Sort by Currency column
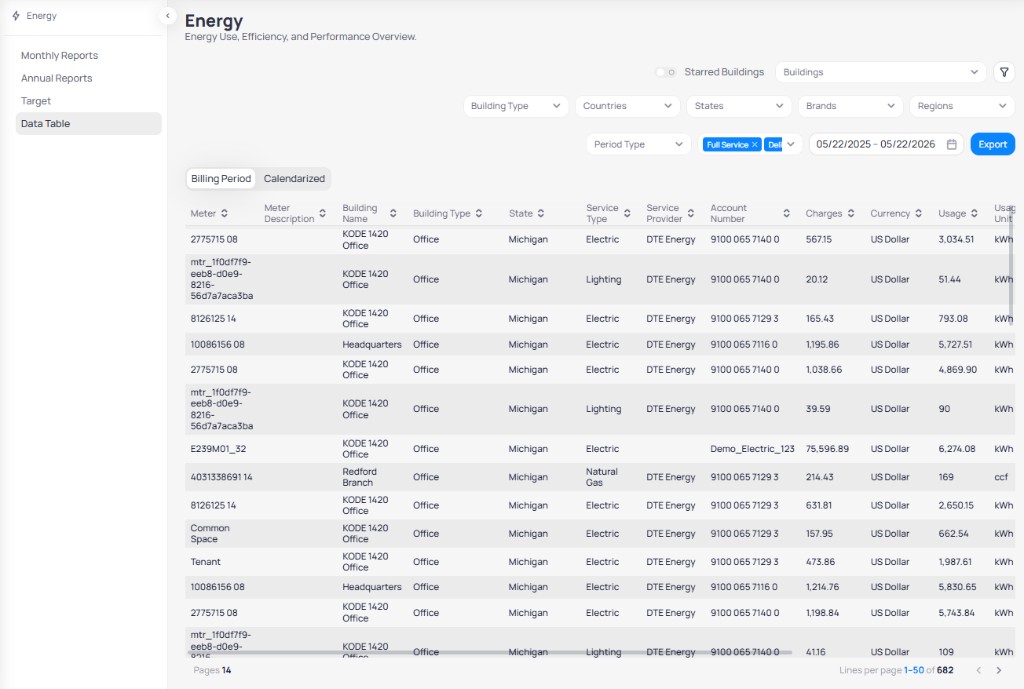1024x689 pixels. (918, 213)
